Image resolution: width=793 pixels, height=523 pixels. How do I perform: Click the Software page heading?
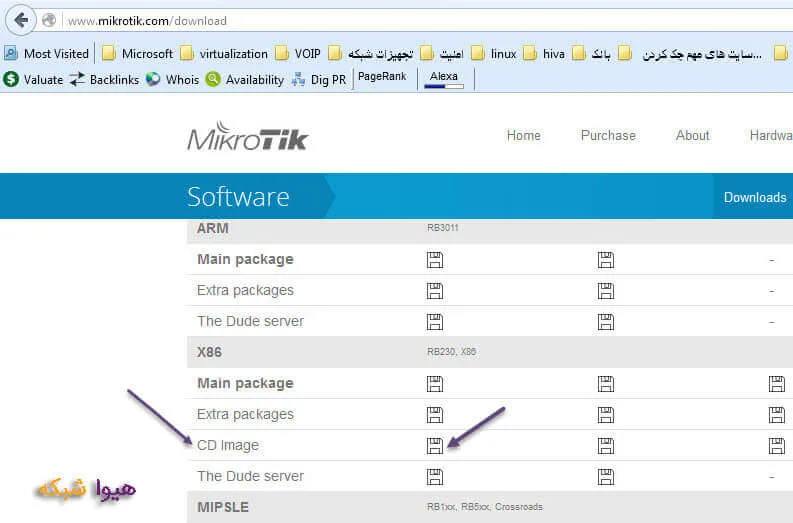point(238,197)
